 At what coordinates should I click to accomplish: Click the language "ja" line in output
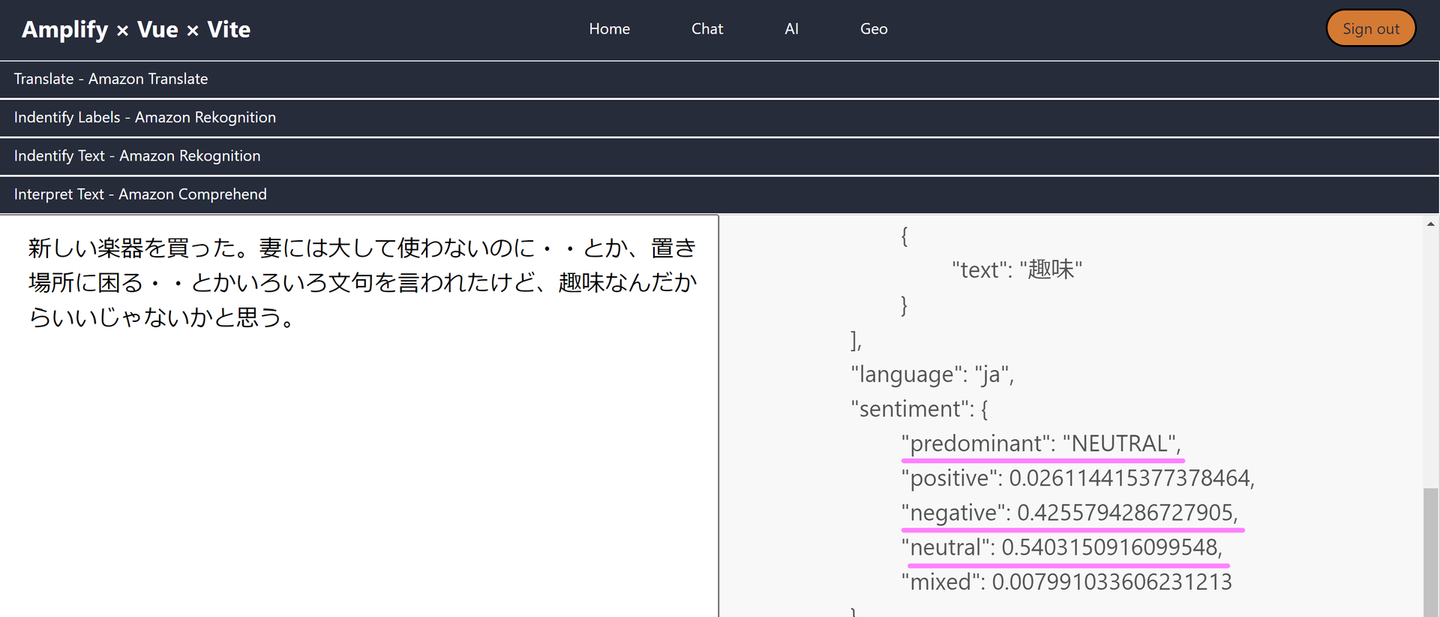coord(932,375)
